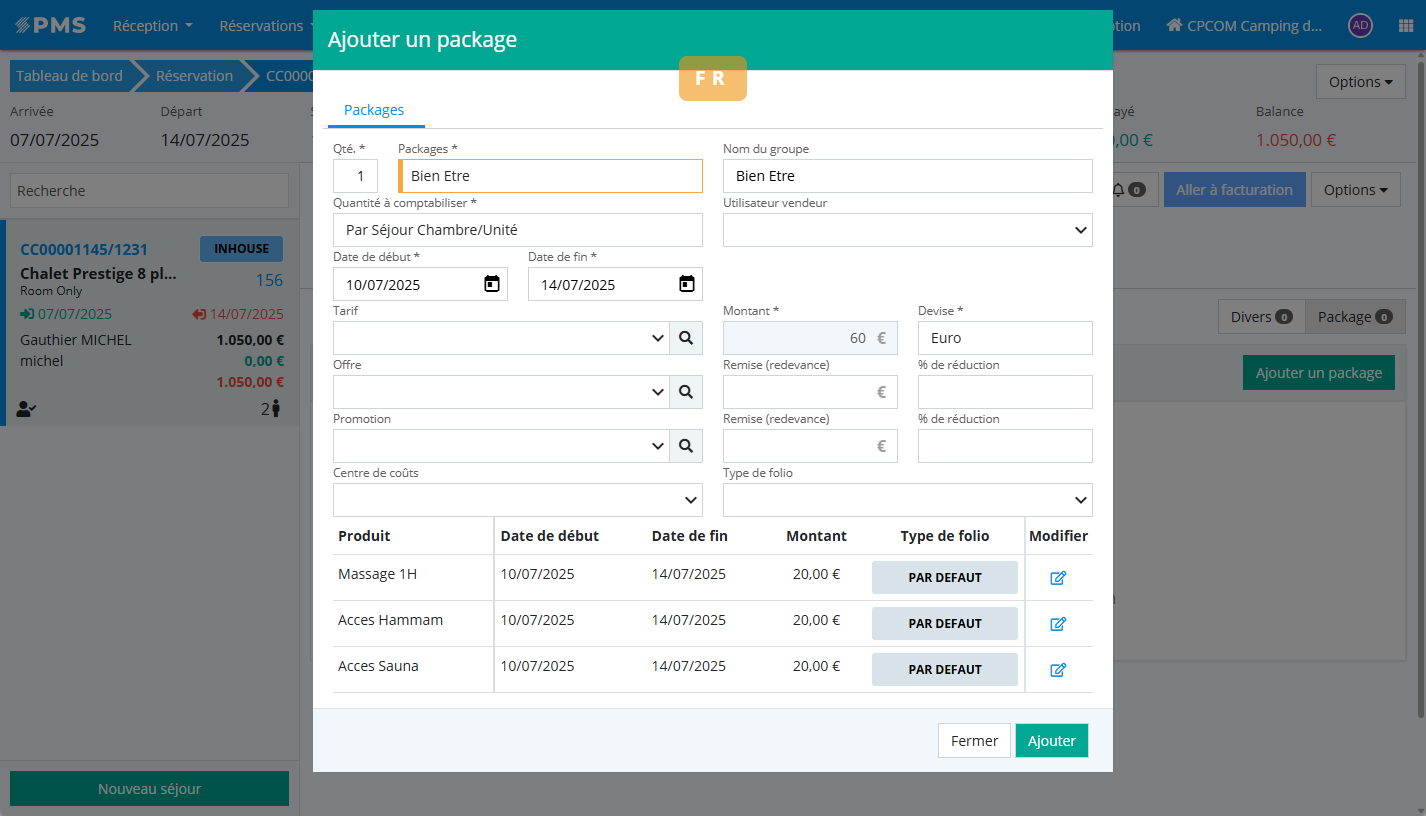Expand the Utilisateur vendeur dropdown
Image resolution: width=1426 pixels, height=816 pixels.
tap(907, 230)
